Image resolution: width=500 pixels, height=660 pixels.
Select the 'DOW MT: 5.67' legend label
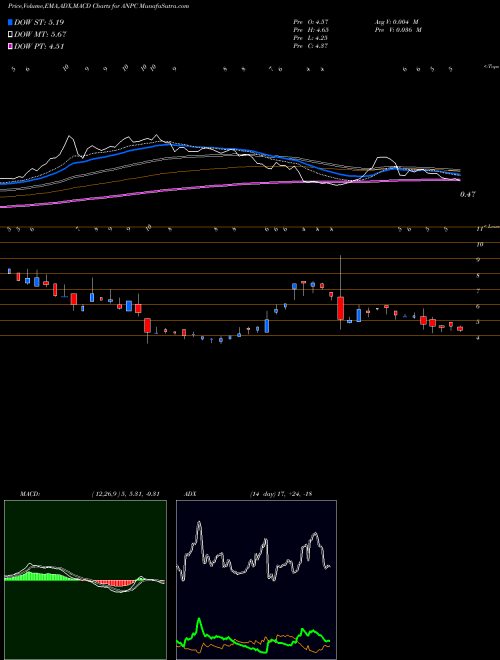coord(40,35)
